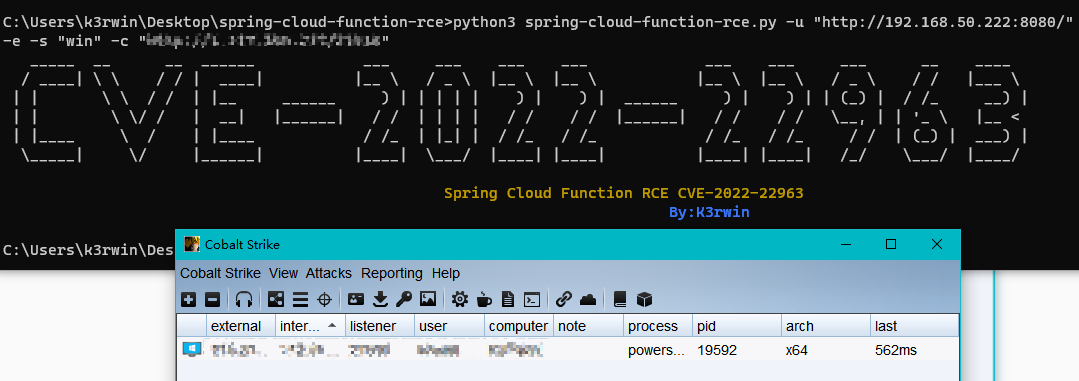1079x381 pixels.
Task: Open Credentials via ID card icon
Action: pyautogui.click(x=356, y=299)
